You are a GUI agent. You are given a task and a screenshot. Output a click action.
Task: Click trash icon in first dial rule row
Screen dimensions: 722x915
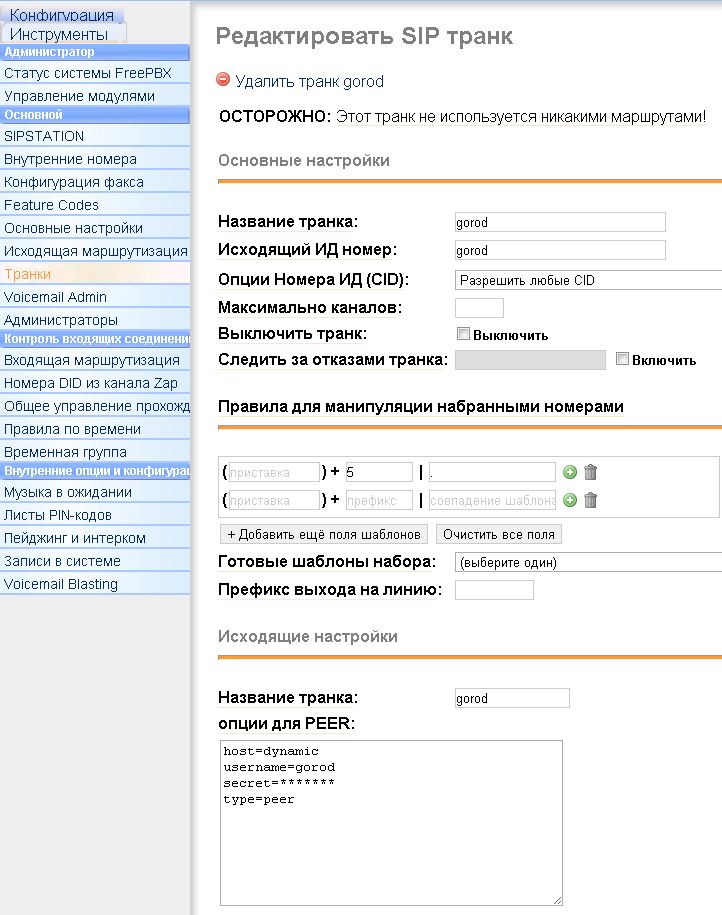pyautogui.click(x=591, y=472)
